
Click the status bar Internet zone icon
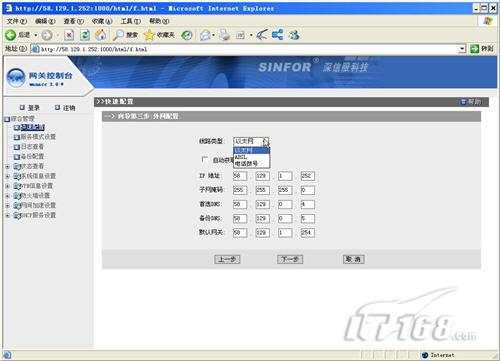coord(425,355)
